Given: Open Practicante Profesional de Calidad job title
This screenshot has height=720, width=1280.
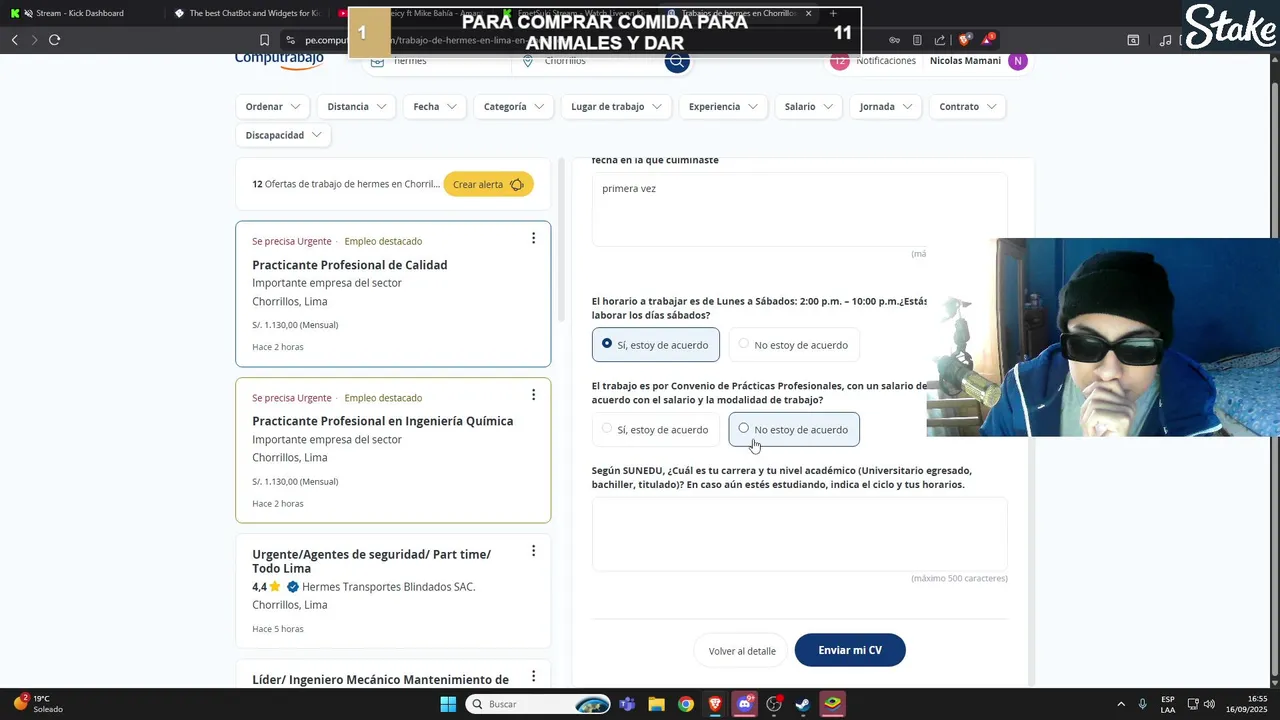Looking at the screenshot, I should coord(350,265).
